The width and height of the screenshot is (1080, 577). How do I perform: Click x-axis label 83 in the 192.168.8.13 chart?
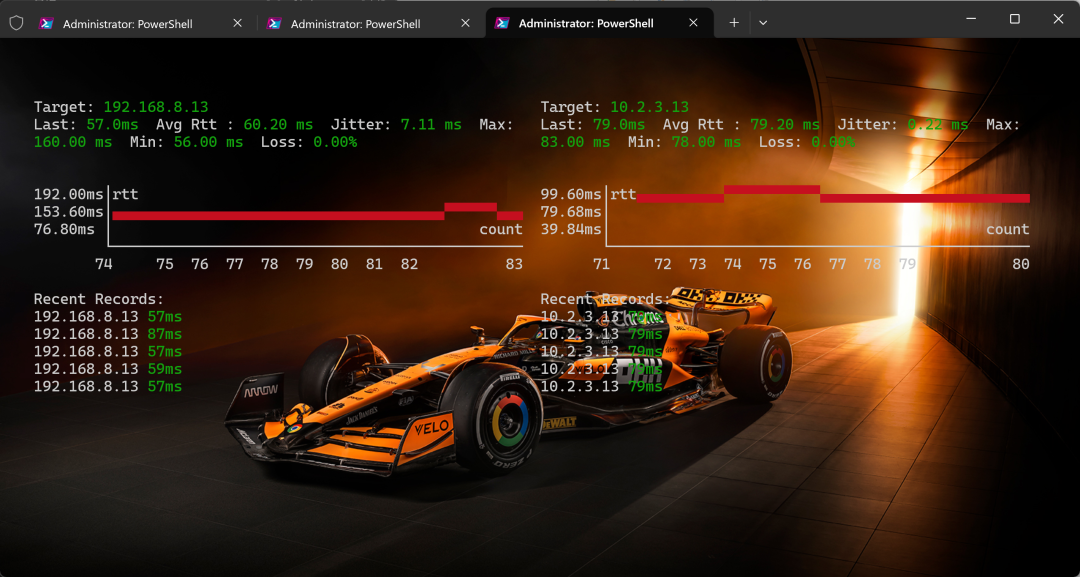click(514, 264)
